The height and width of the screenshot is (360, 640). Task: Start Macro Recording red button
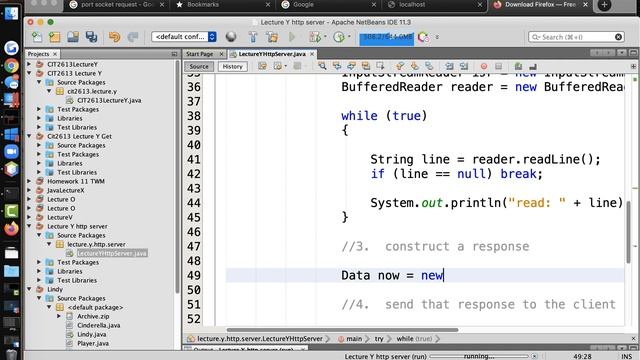[484, 66]
